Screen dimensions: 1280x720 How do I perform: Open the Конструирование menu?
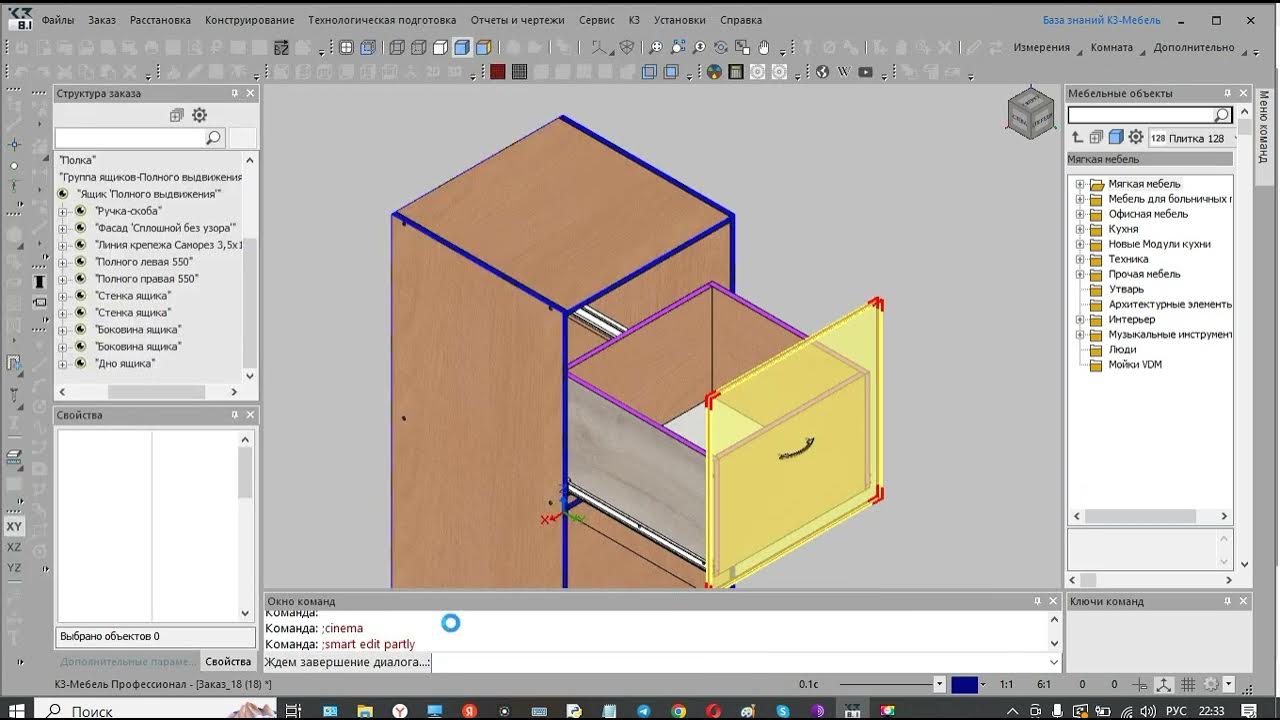[250, 20]
